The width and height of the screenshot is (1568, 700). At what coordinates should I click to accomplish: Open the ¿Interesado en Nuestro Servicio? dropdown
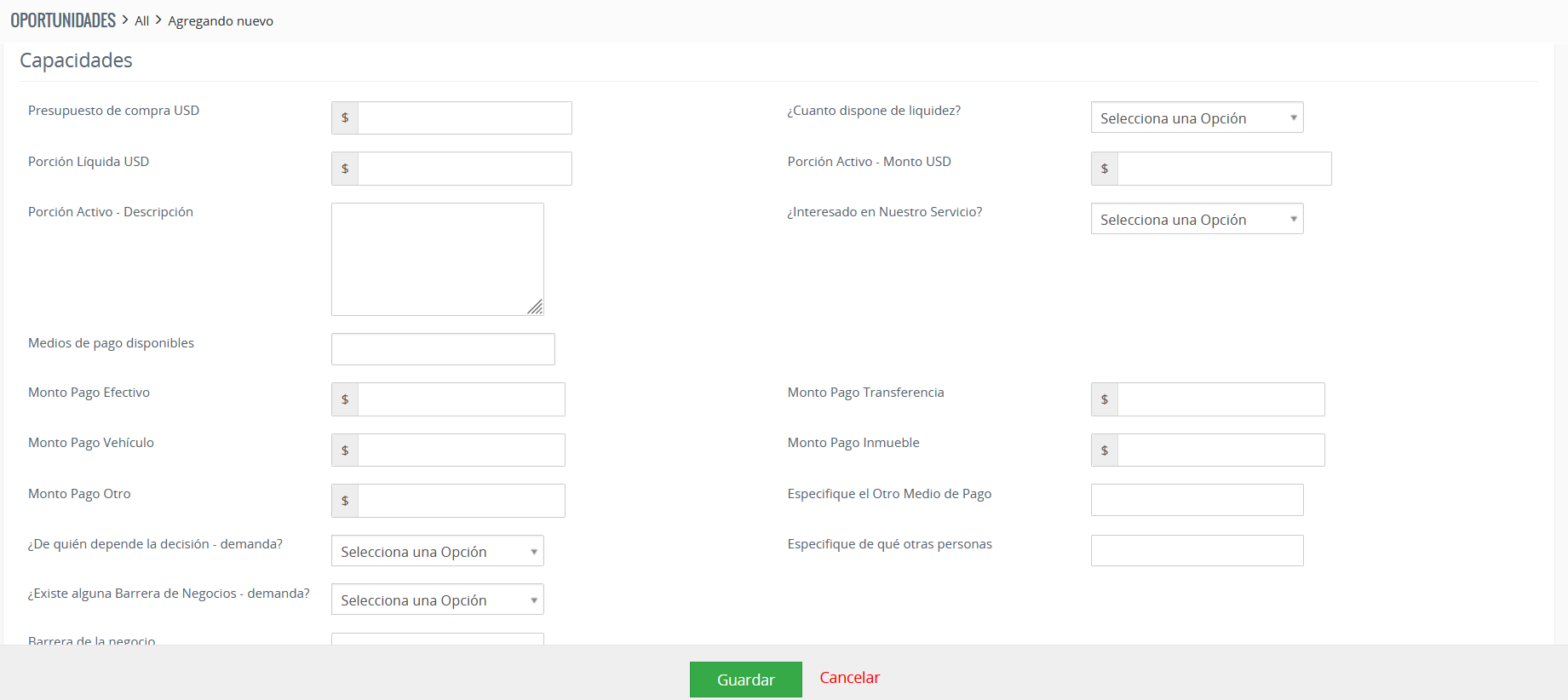click(x=1197, y=219)
